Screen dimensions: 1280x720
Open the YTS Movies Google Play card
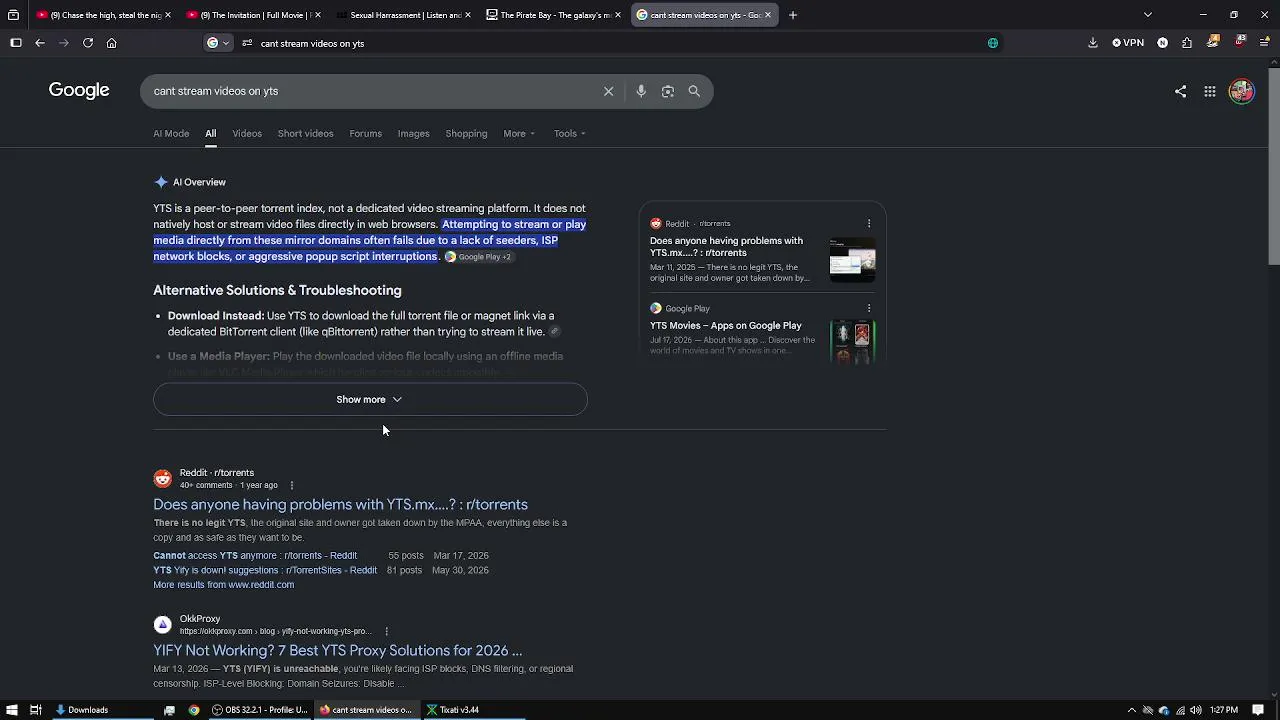click(726, 326)
